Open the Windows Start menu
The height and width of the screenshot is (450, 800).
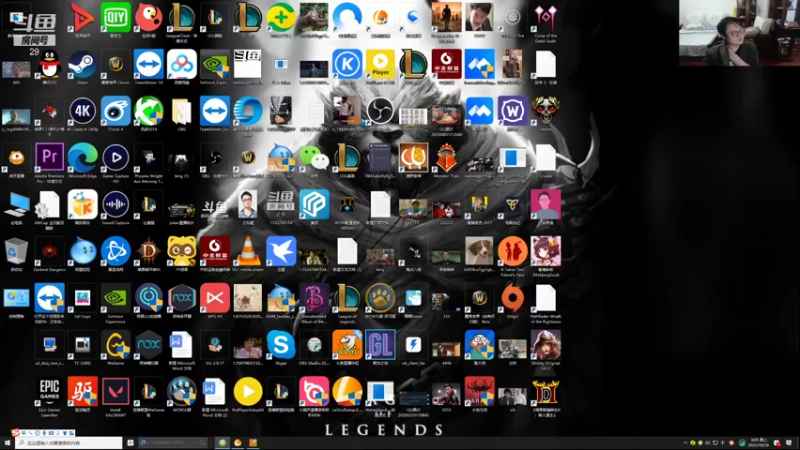(x=7, y=443)
